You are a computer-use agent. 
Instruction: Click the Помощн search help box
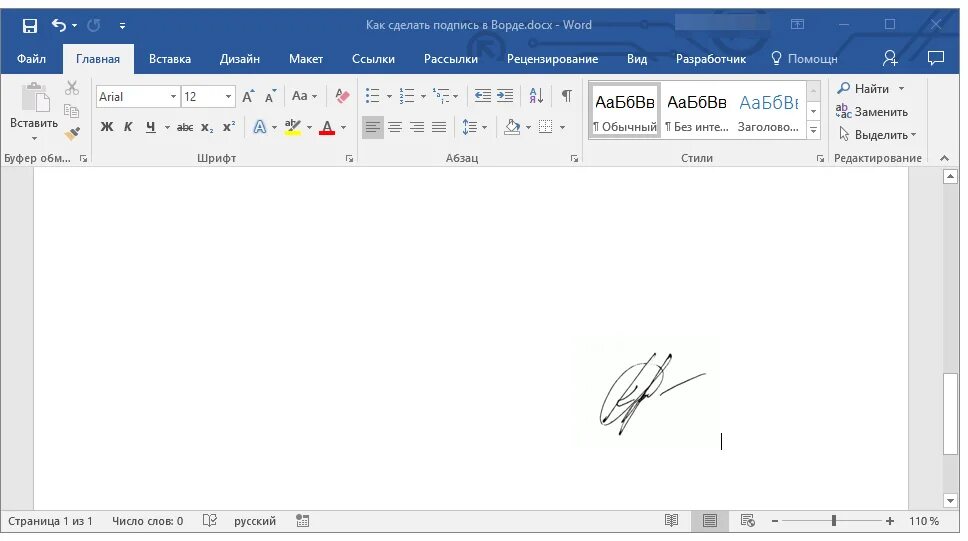(x=804, y=59)
